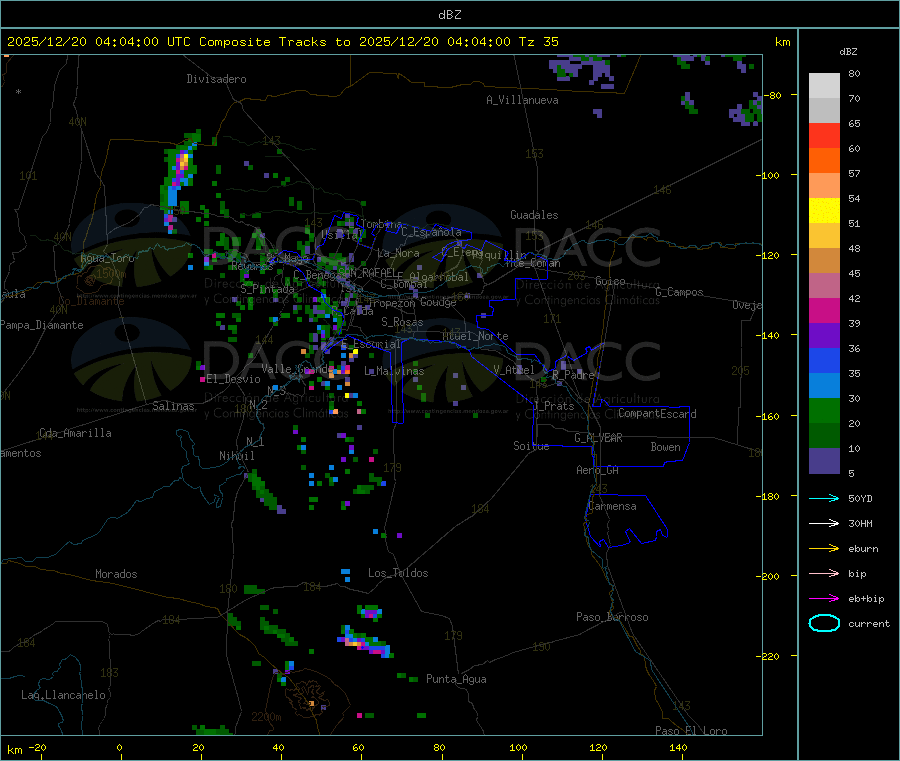
Task: Select the light gray 70 dBZ legend swatch
Action: [x=824, y=86]
